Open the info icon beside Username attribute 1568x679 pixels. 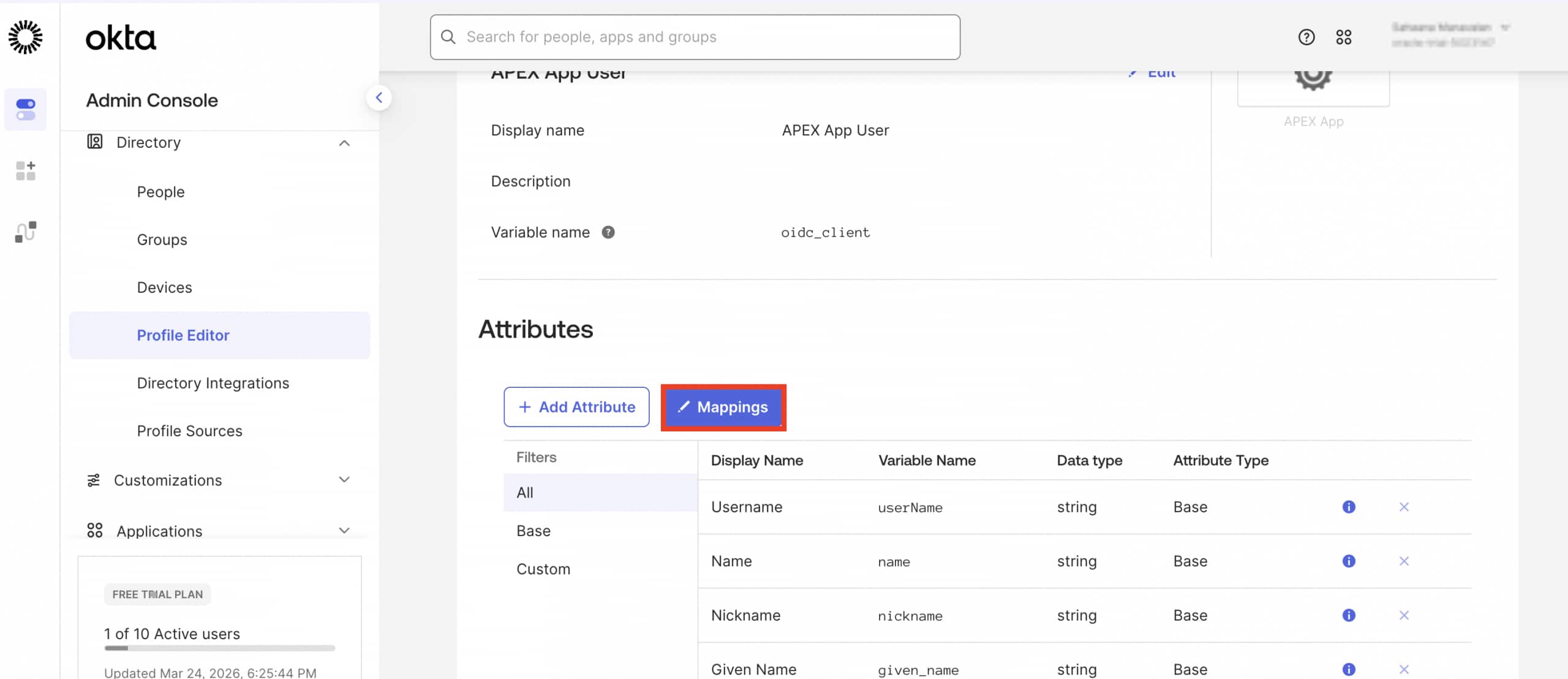[1349, 507]
